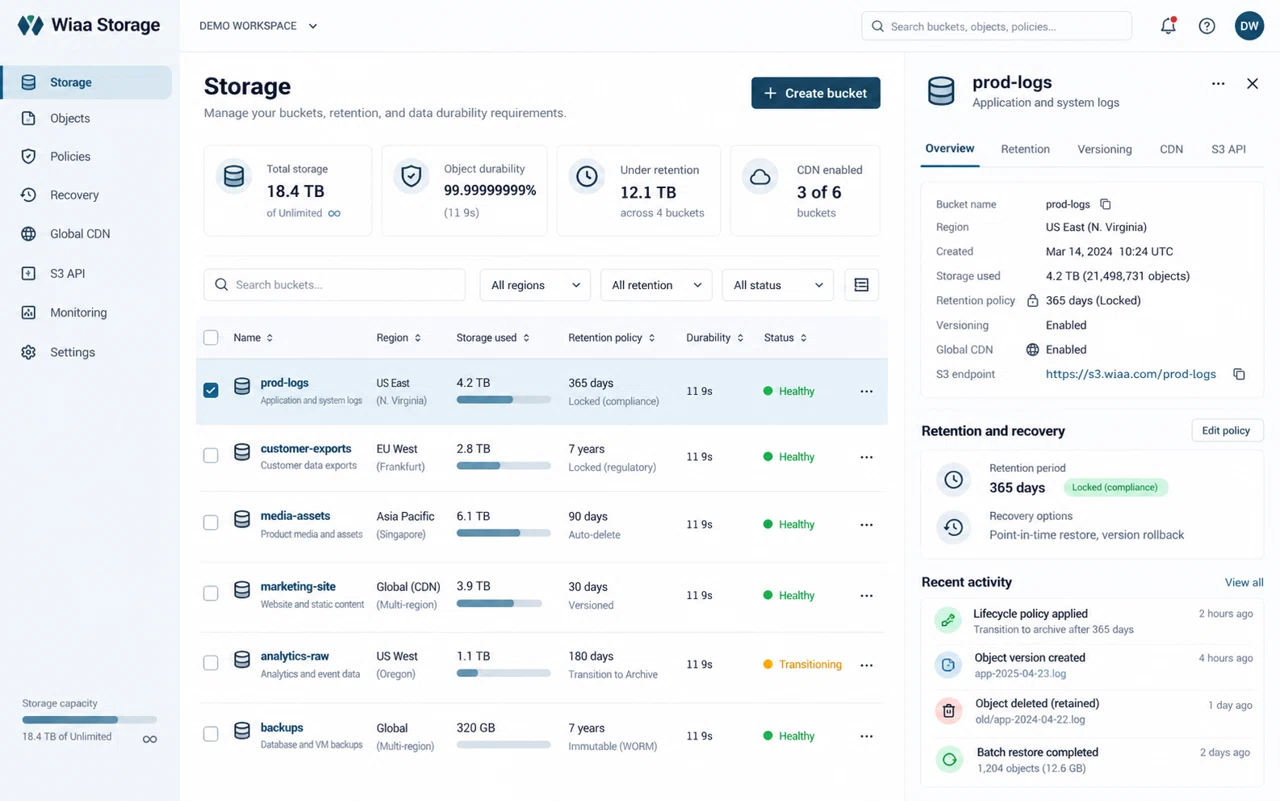The image size is (1280, 801).
Task: Switch to the Retention tab
Action: [x=1025, y=149]
